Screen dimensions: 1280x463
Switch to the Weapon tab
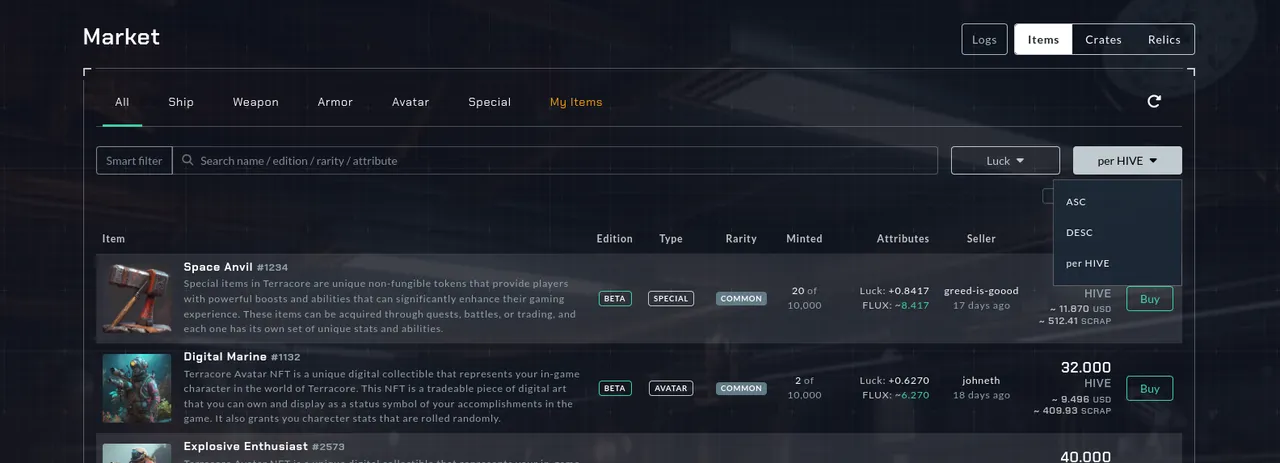click(x=256, y=102)
